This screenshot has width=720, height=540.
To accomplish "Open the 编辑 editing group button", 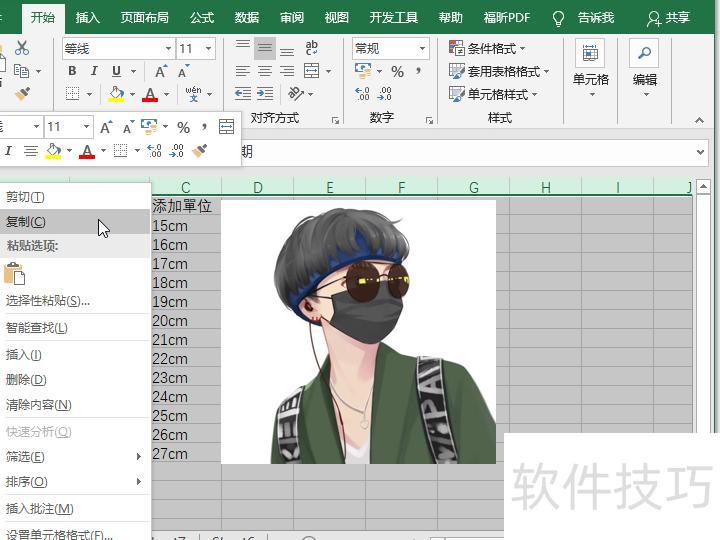I will pos(645,69).
